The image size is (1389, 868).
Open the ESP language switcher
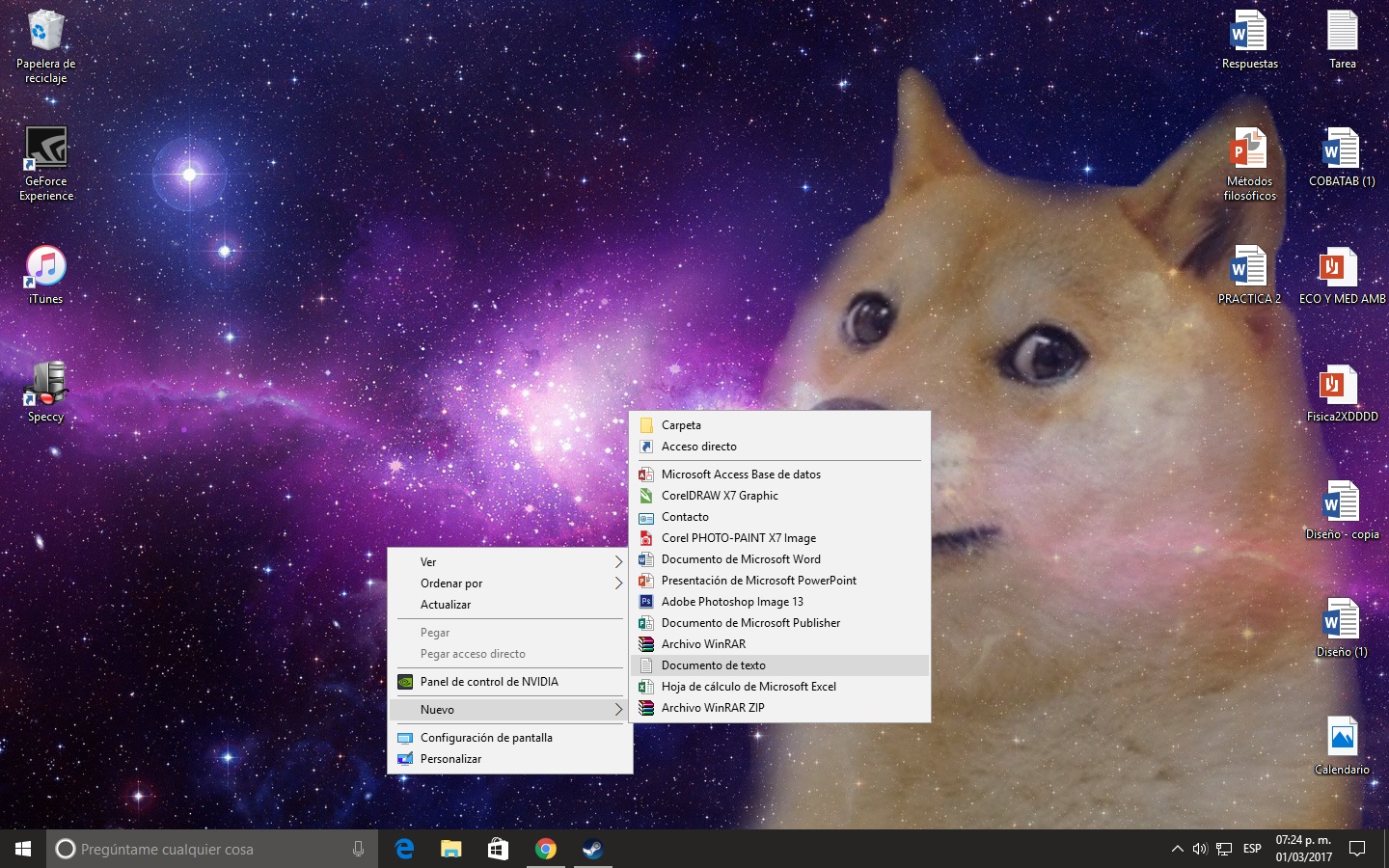click(1252, 849)
